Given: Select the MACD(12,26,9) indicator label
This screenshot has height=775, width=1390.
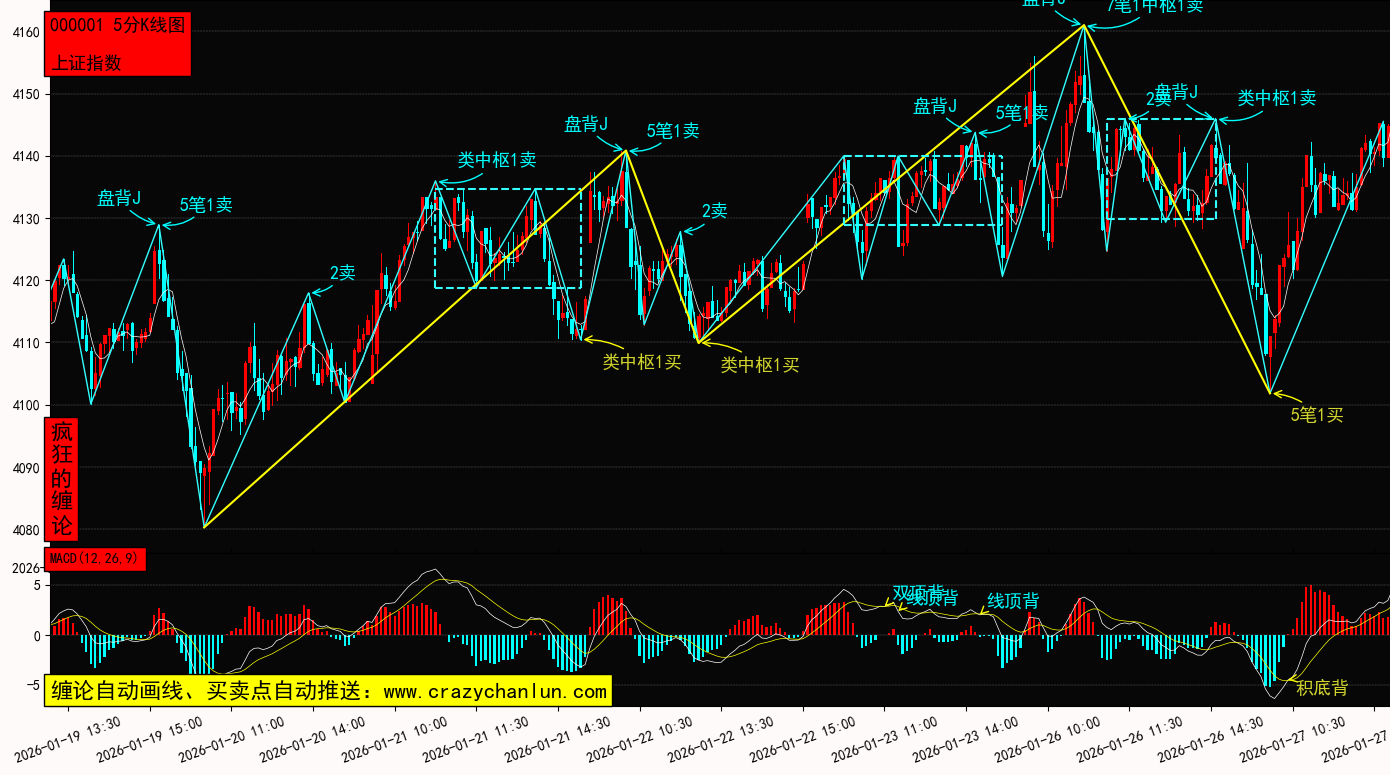Looking at the screenshot, I should [95, 558].
